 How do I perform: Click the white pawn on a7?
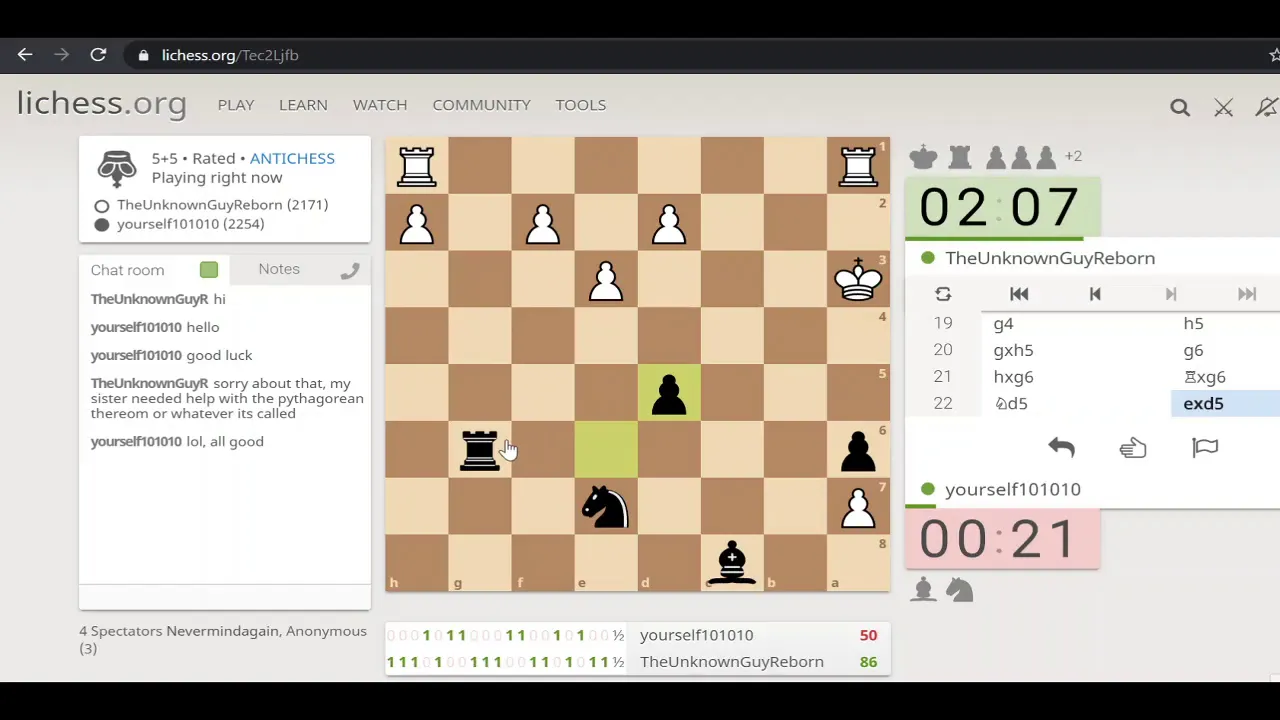point(858,506)
